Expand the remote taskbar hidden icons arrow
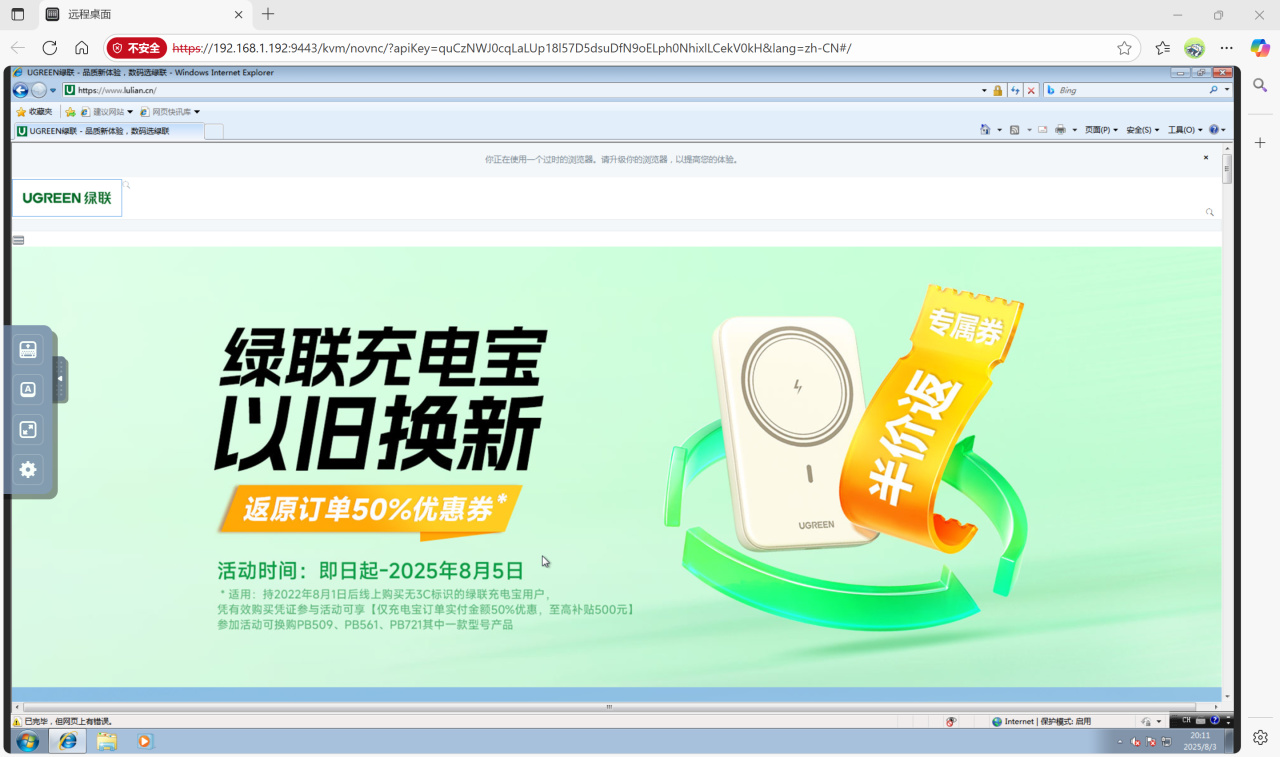Image resolution: width=1280 pixels, height=757 pixels. pos(1120,742)
